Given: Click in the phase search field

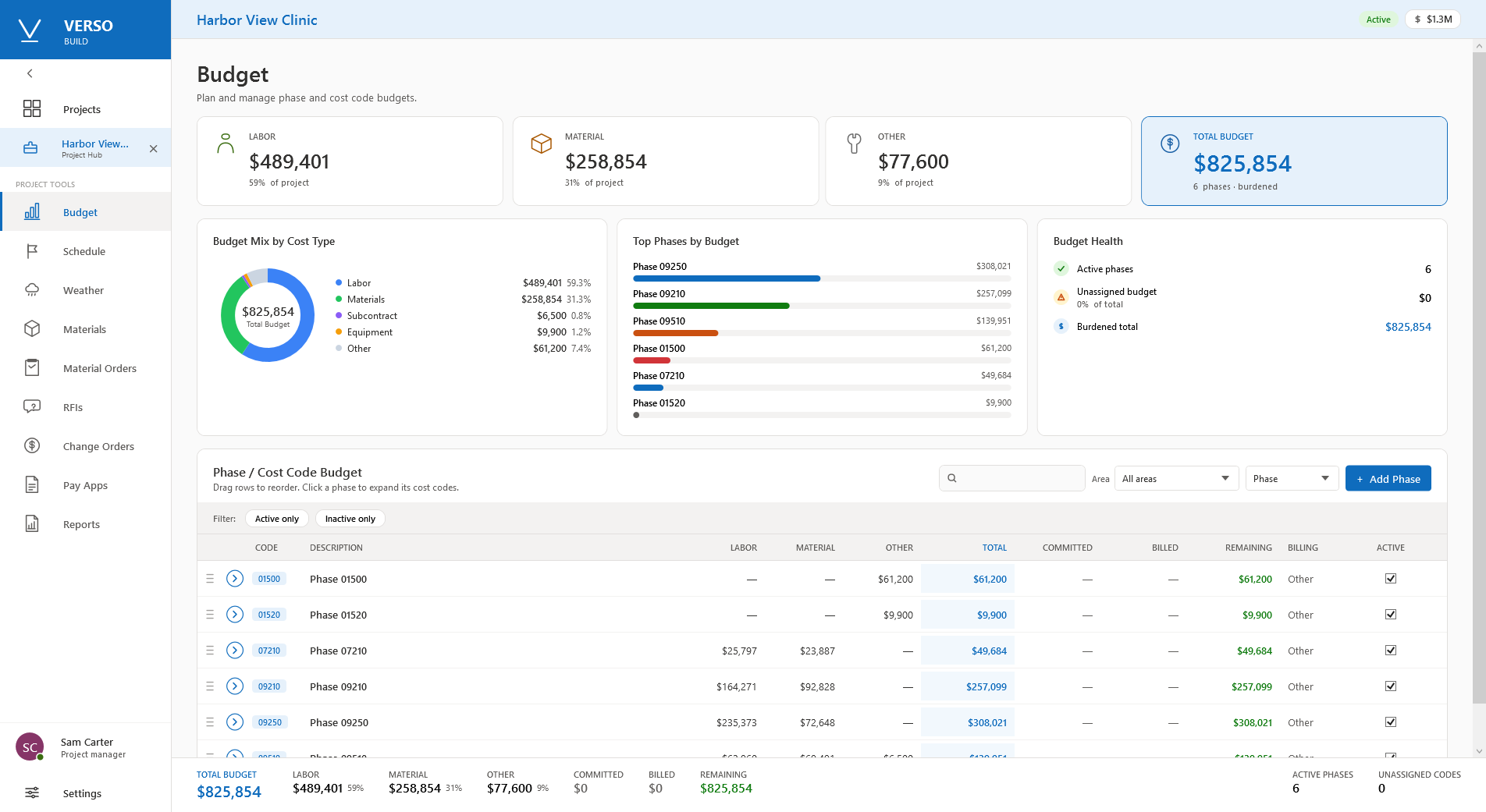Looking at the screenshot, I should tap(1011, 478).
